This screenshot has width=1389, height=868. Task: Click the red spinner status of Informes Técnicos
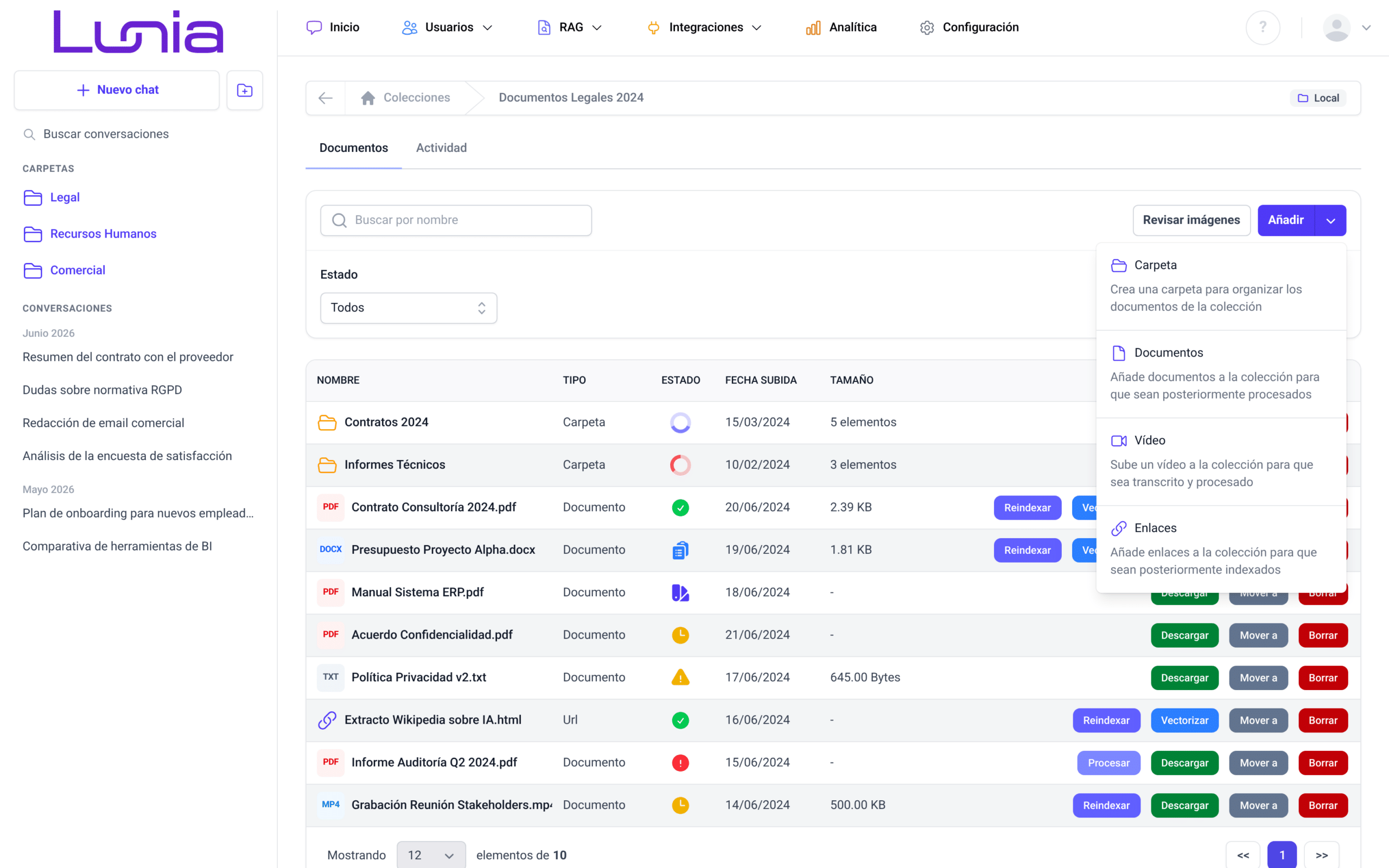(x=680, y=465)
